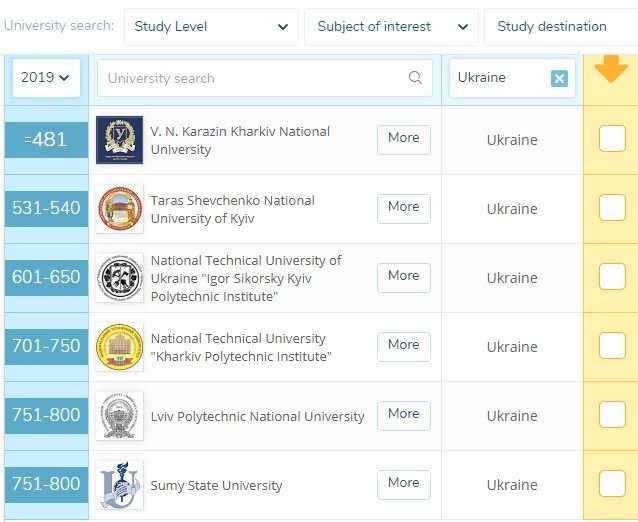This screenshot has width=638, height=522.
Task: Click Igor Sikorsky Kyiv Polytechnic logo
Action: coord(119,278)
